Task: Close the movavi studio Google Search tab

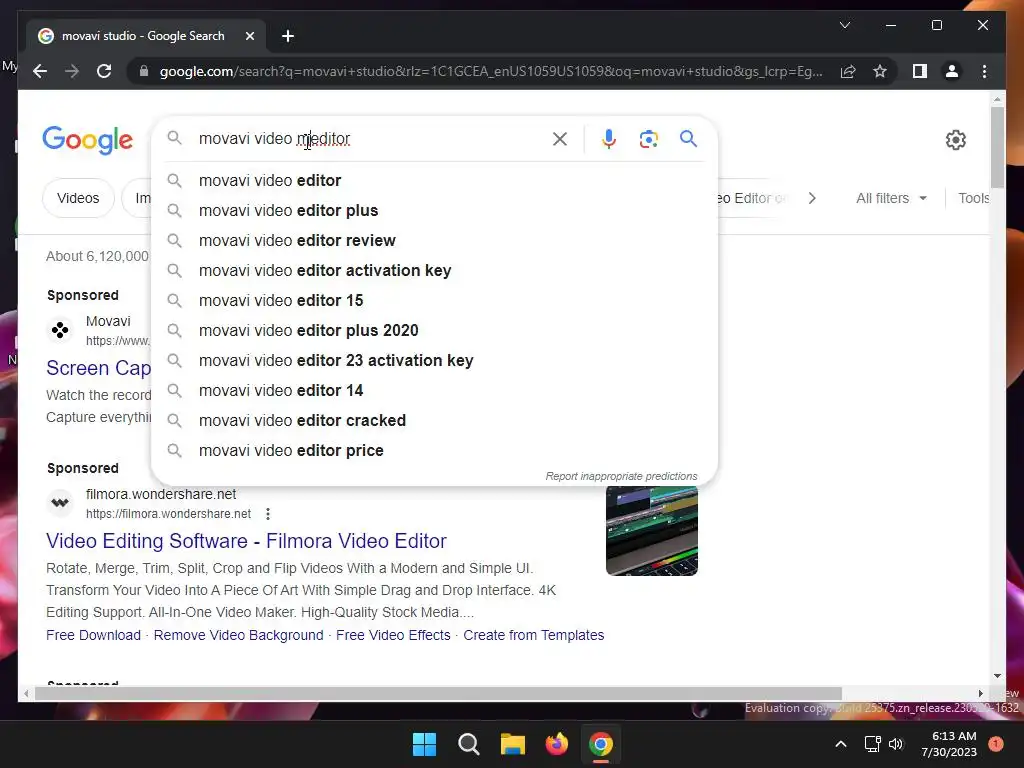Action: pyautogui.click(x=249, y=36)
